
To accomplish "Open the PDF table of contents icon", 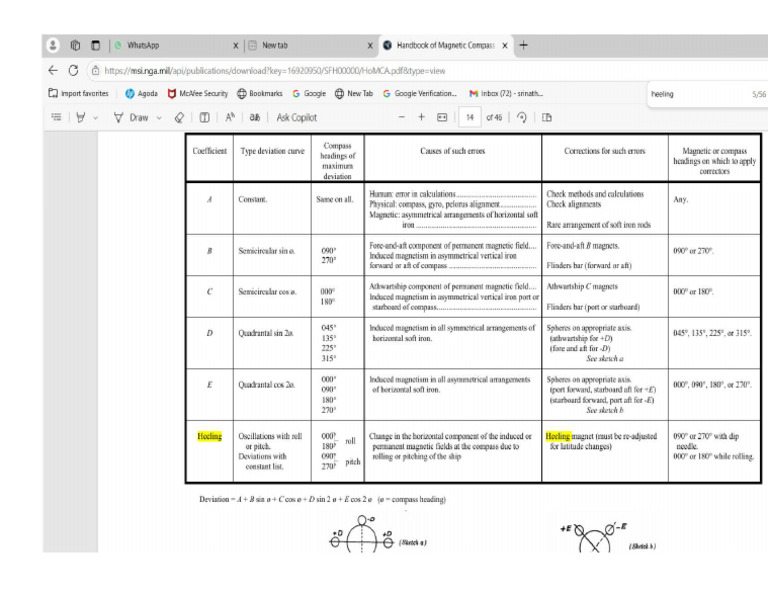I will 56,117.
